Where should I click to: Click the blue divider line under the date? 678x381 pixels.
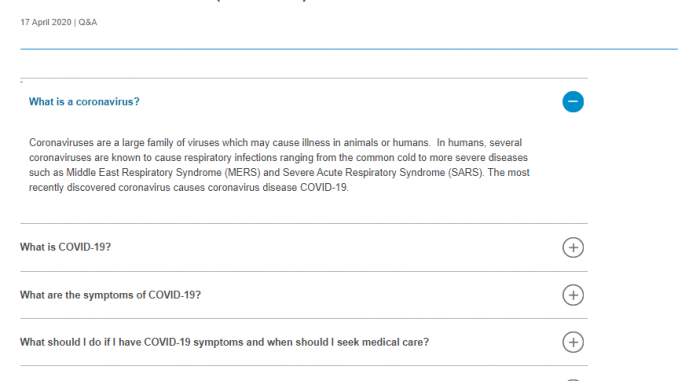349,49
